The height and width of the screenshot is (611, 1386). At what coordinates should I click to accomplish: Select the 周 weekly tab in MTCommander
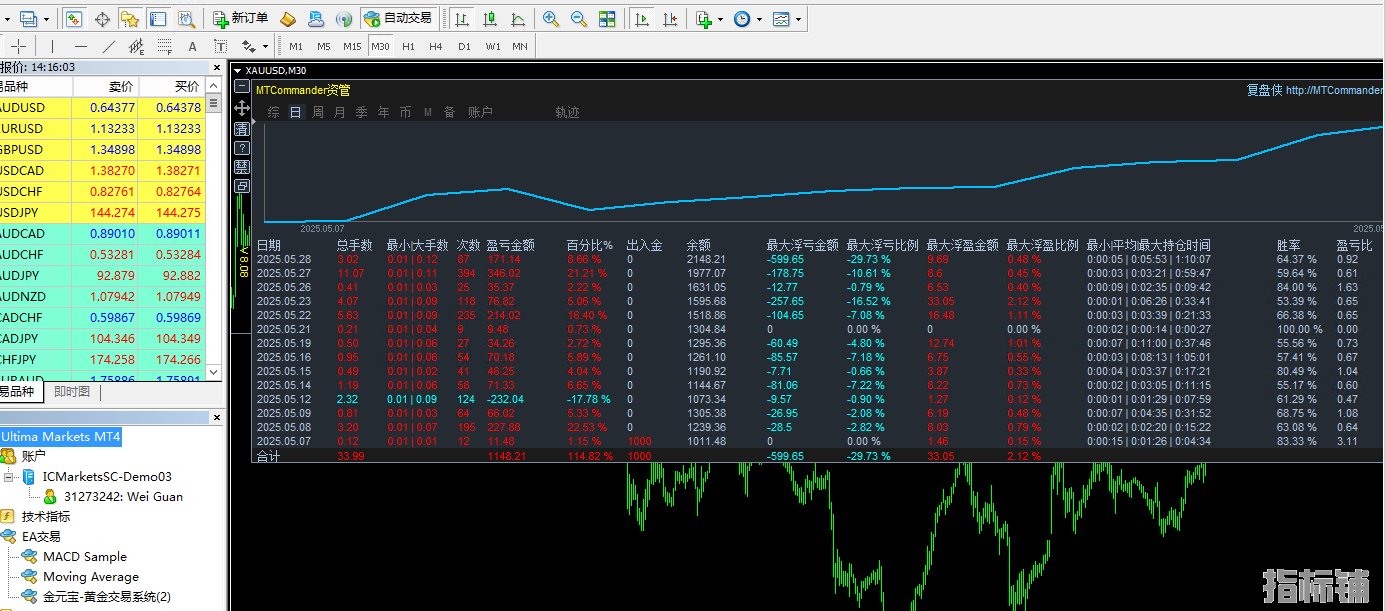318,112
